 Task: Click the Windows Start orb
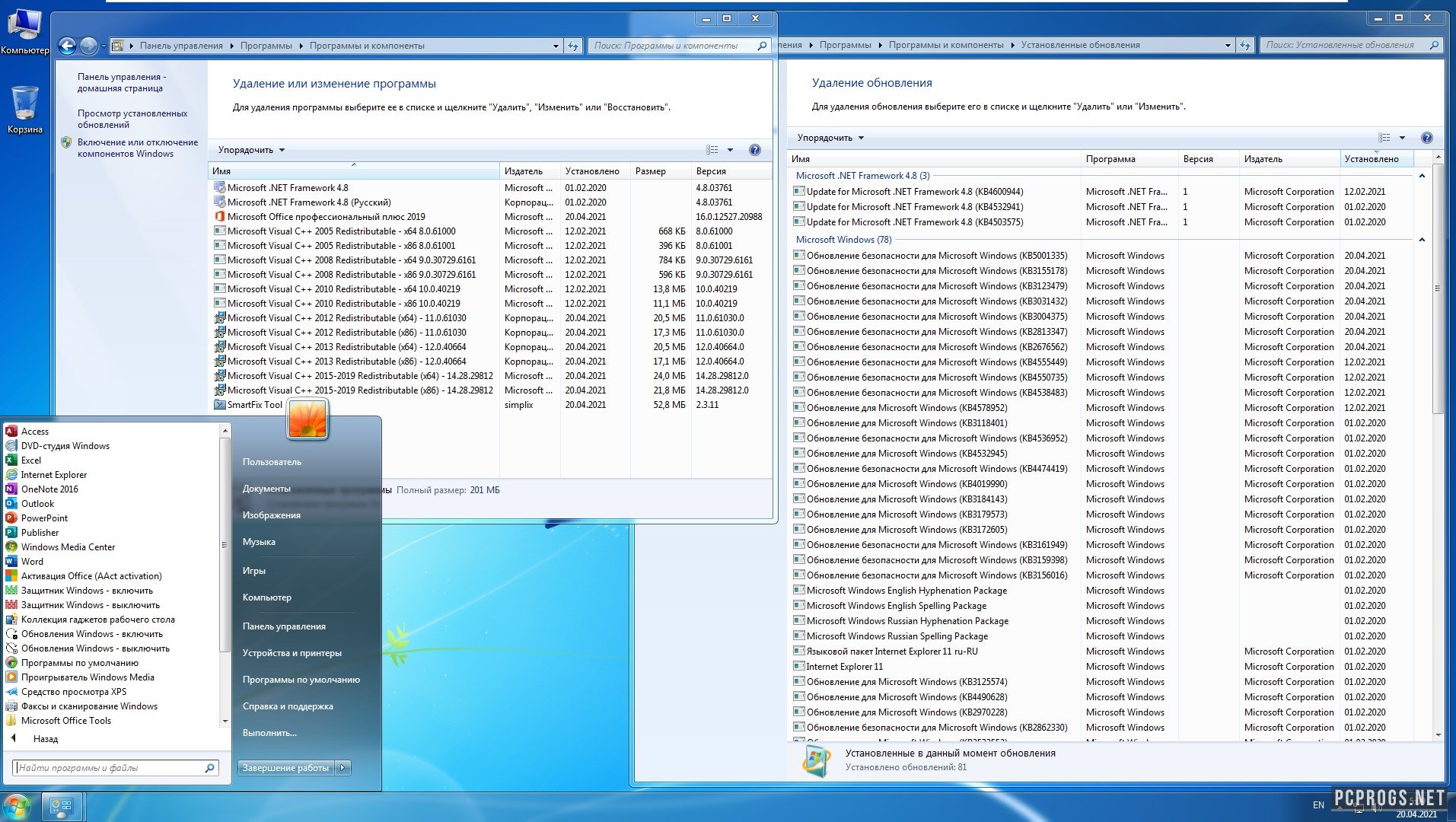coord(17,806)
